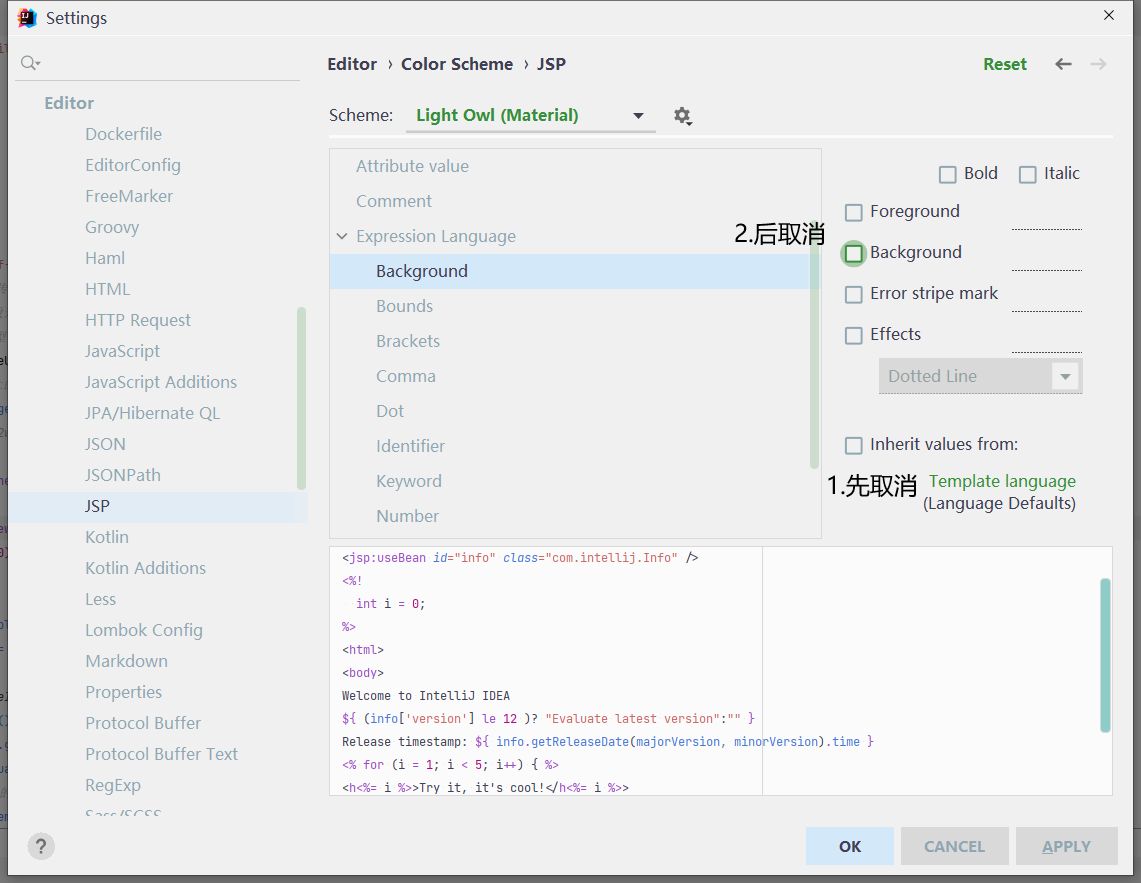This screenshot has width=1141, height=883.
Task: Select Protocol Buffer Text in the sidebar
Action: pos(162,754)
